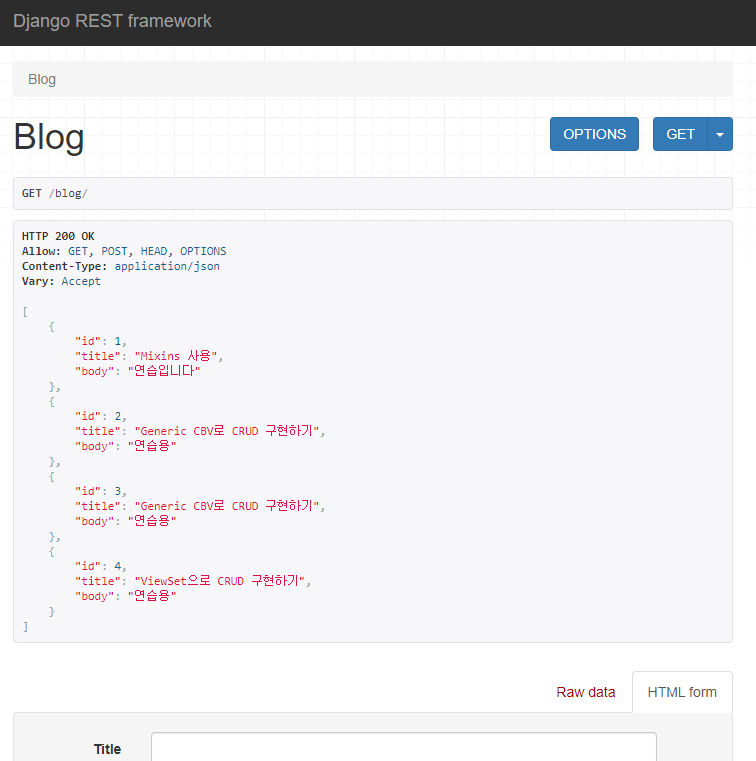Focus the Title input field
The height and width of the screenshot is (761, 756).
click(x=404, y=747)
